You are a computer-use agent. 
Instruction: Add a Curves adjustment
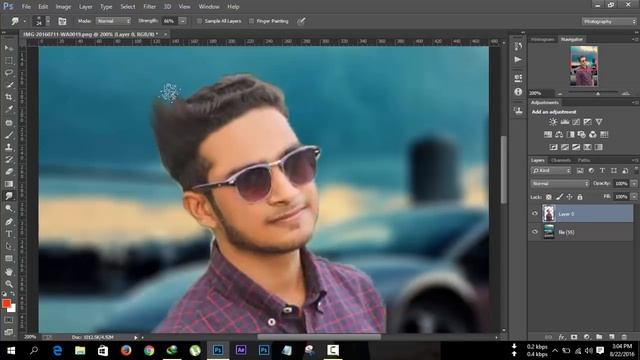[576, 122]
